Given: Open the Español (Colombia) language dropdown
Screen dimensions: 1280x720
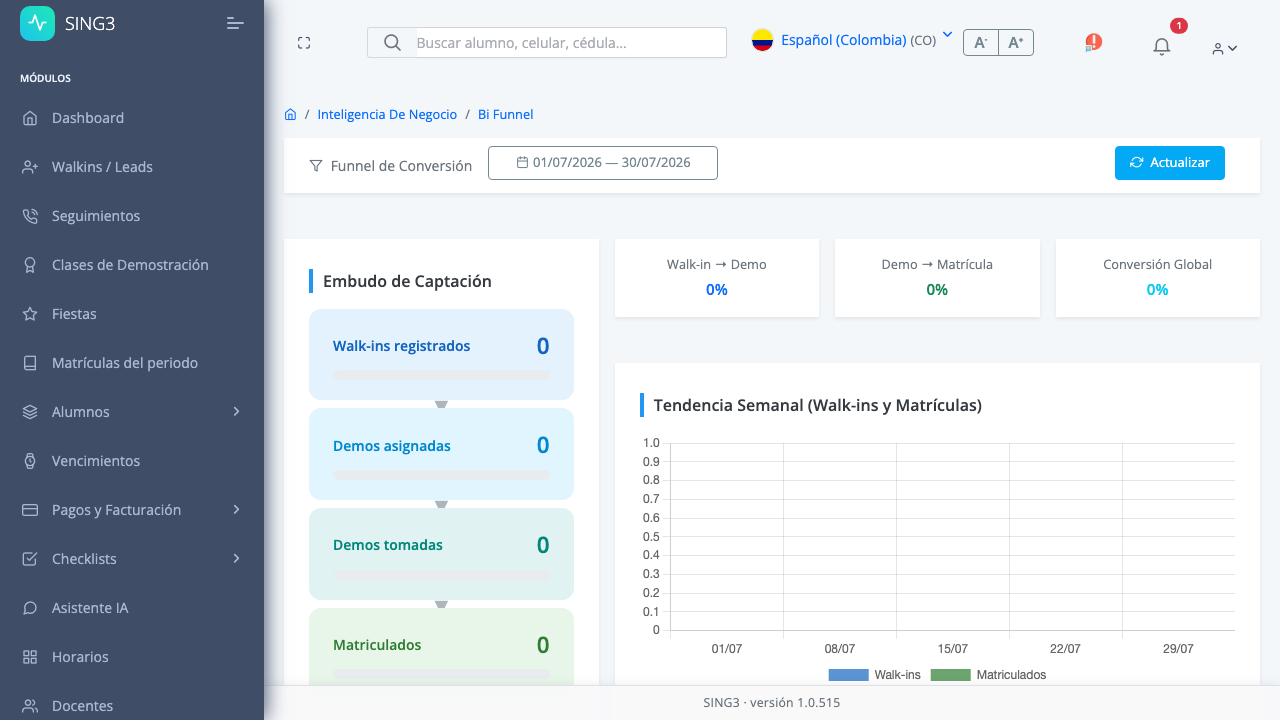Looking at the screenshot, I should click(x=852, y=40).
